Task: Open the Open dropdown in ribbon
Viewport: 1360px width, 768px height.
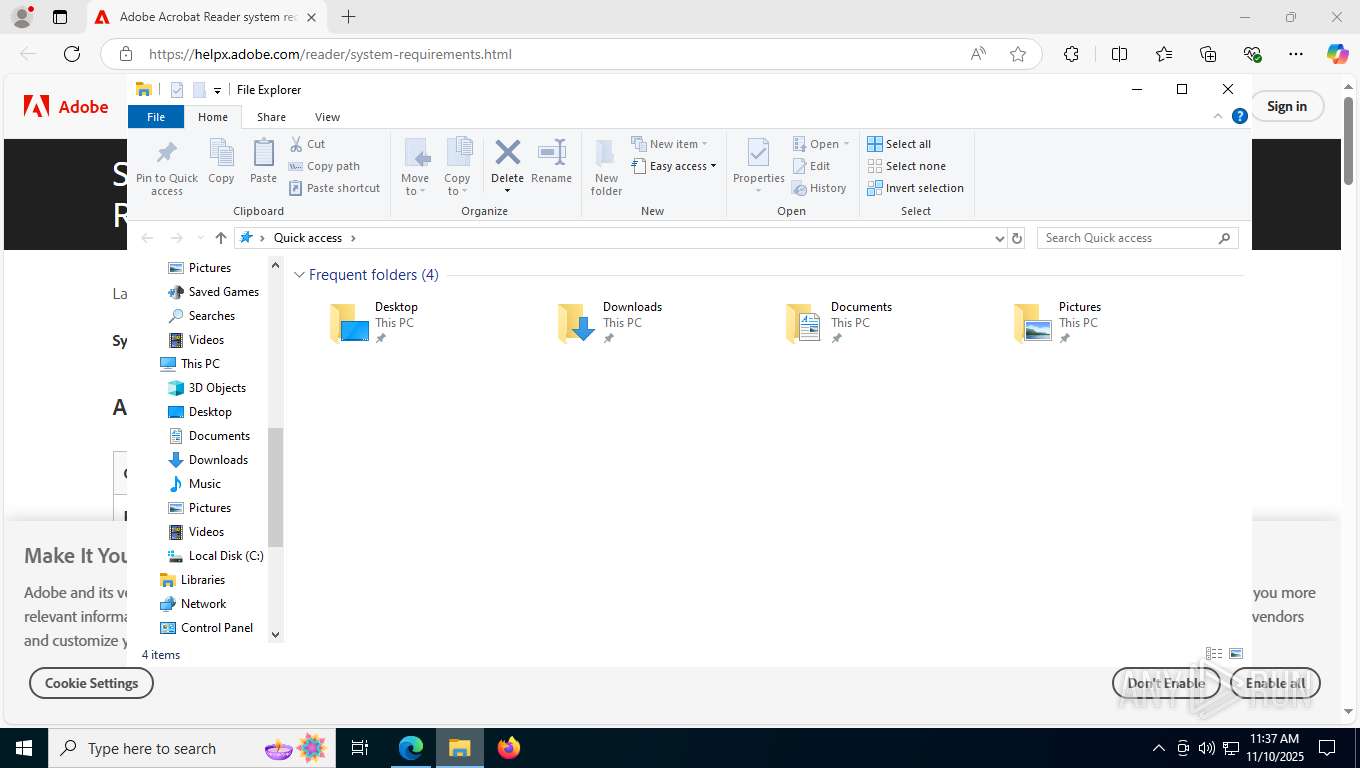Action: [822, 144]
